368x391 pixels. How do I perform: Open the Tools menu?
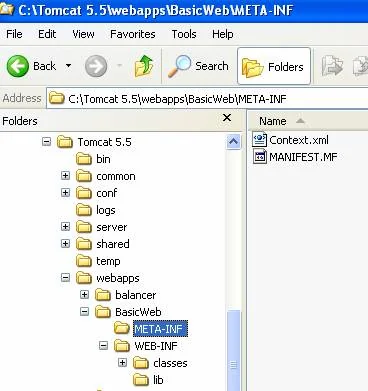point(184,34)
